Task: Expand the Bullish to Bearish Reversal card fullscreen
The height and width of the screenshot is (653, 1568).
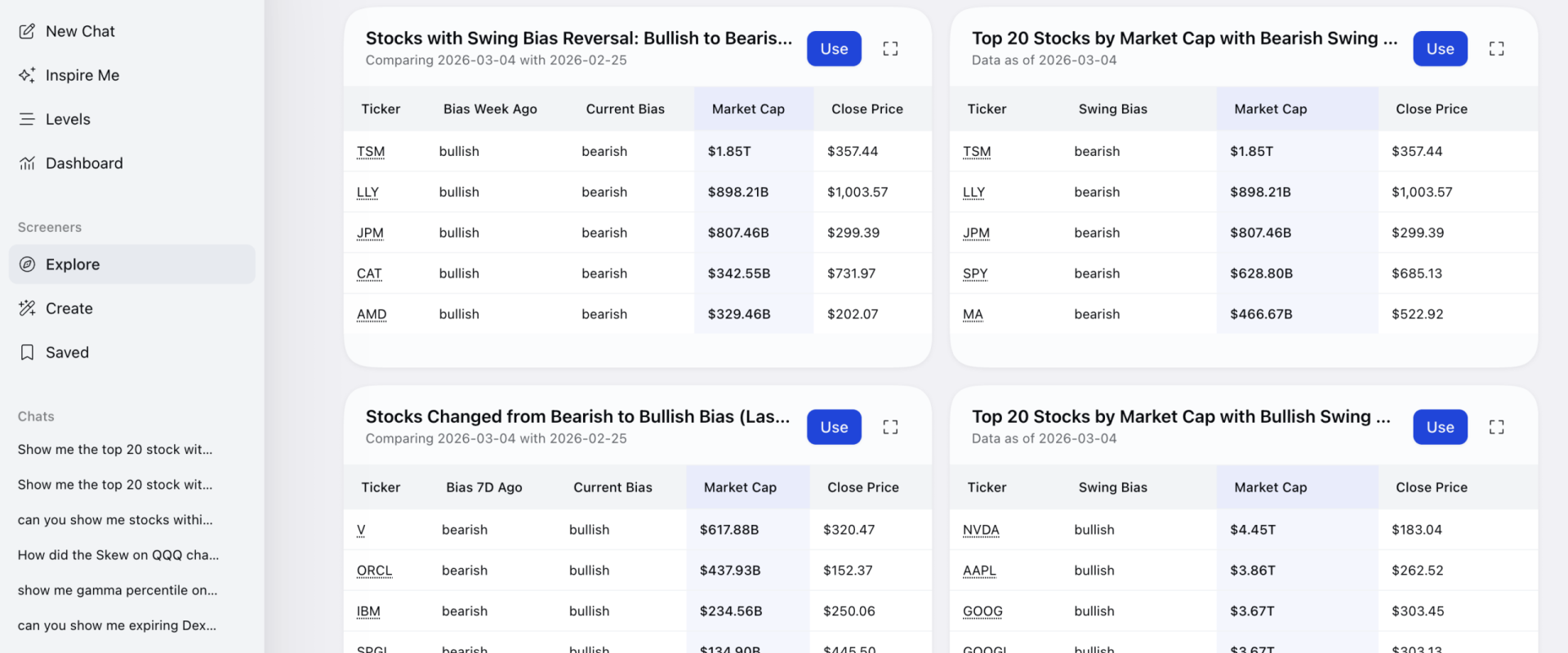Action: (890, 49)
